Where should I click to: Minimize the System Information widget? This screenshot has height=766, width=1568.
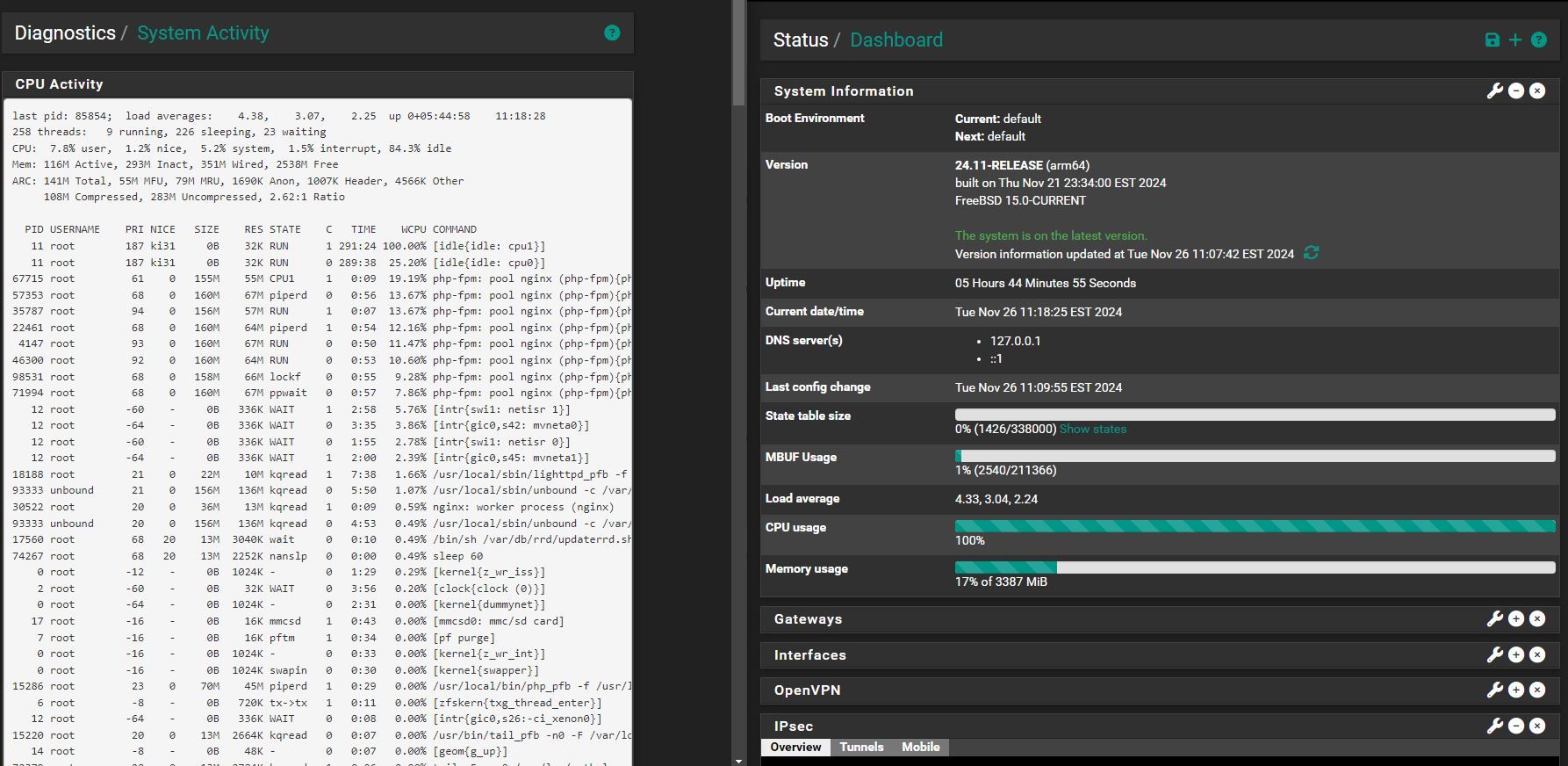[x=1516, y=90]
